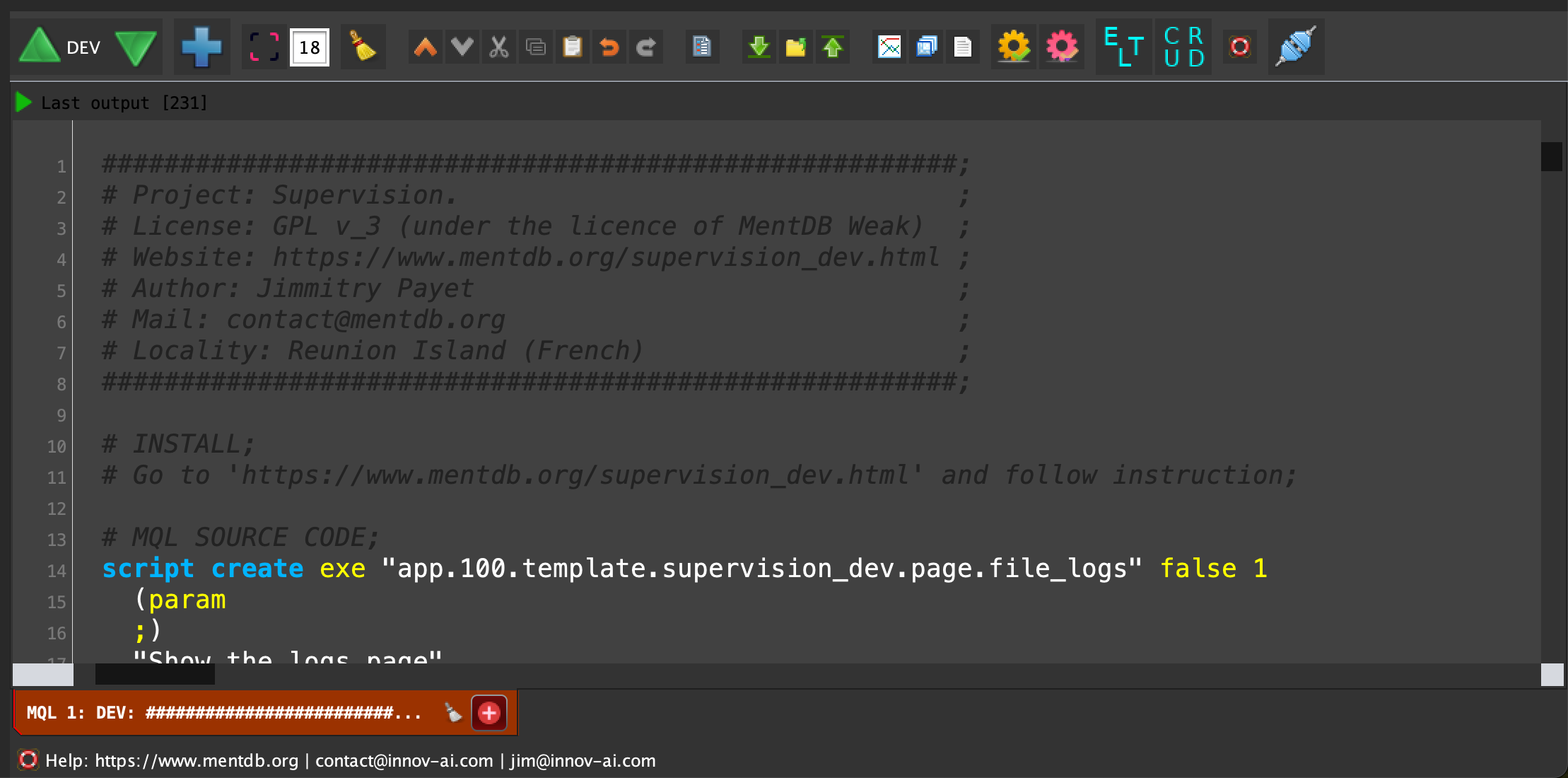Toggle fullscreen brackets icon
The height and width of the screenshot is (778, 1568).
(264, 47)
